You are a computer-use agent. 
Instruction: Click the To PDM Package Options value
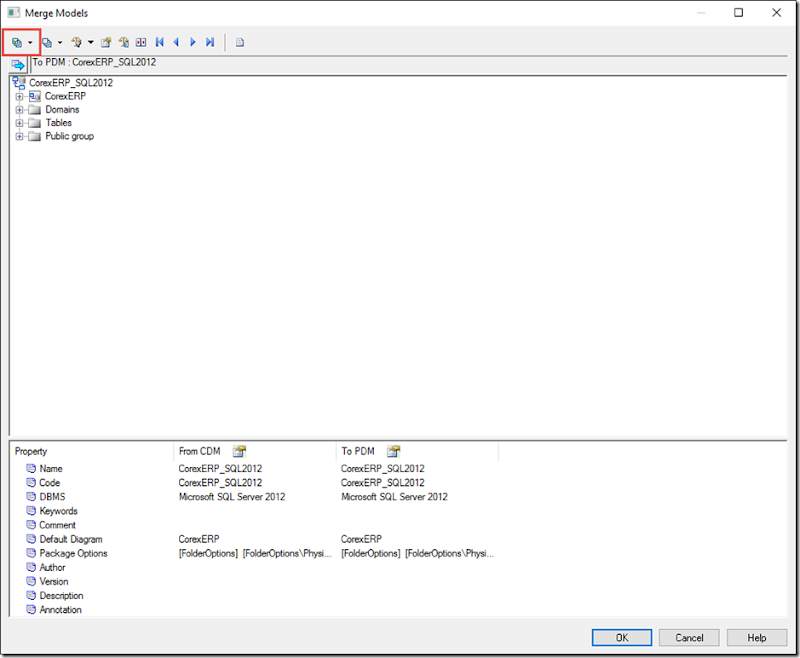pyautogui.click(x=417, y=553)
